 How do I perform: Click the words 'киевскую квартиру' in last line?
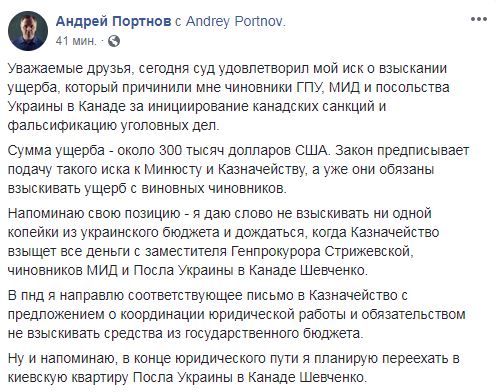pos(68,377)
